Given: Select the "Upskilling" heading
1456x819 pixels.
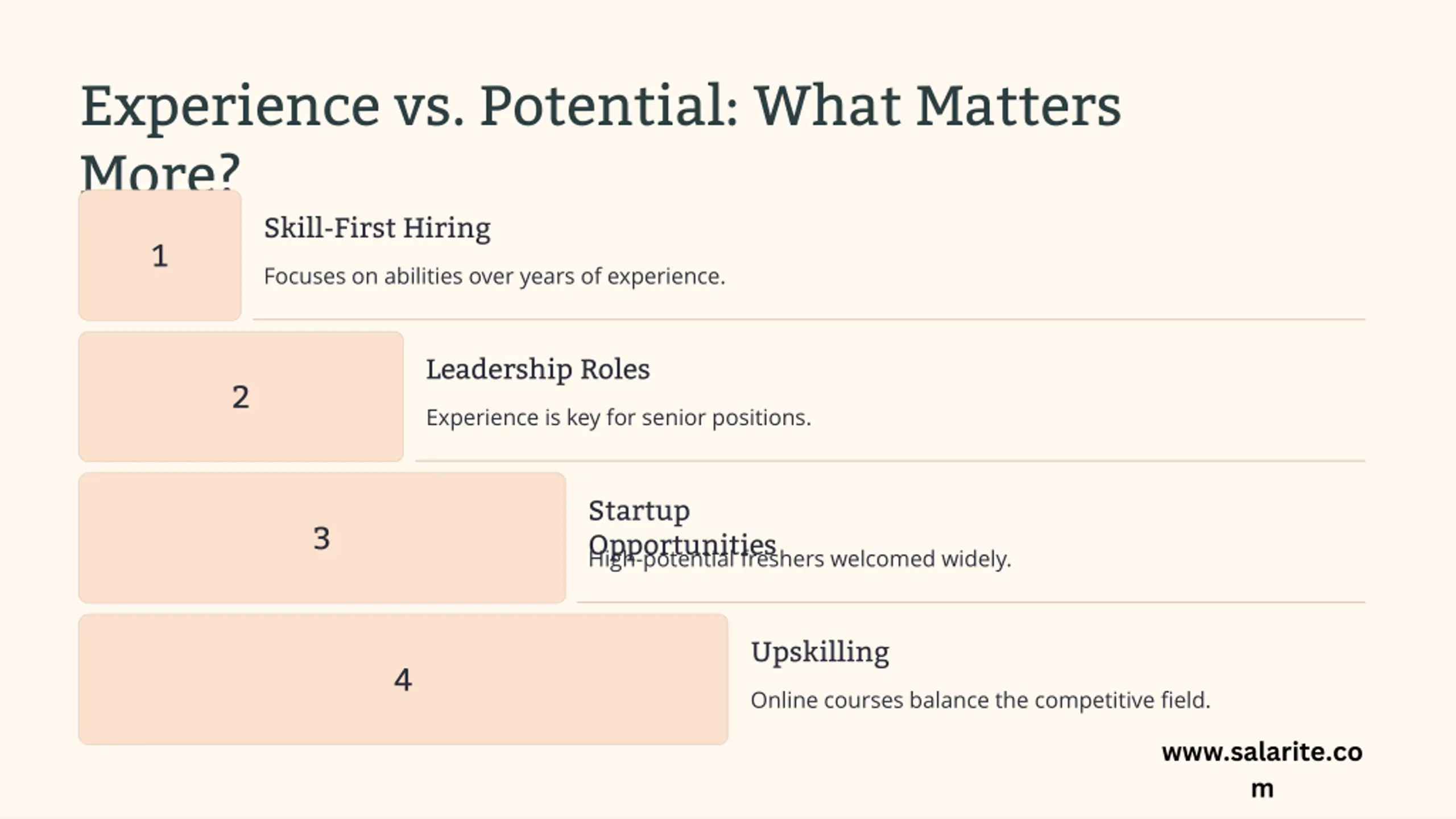Looking at the screenshot, I should coord(820,652).
